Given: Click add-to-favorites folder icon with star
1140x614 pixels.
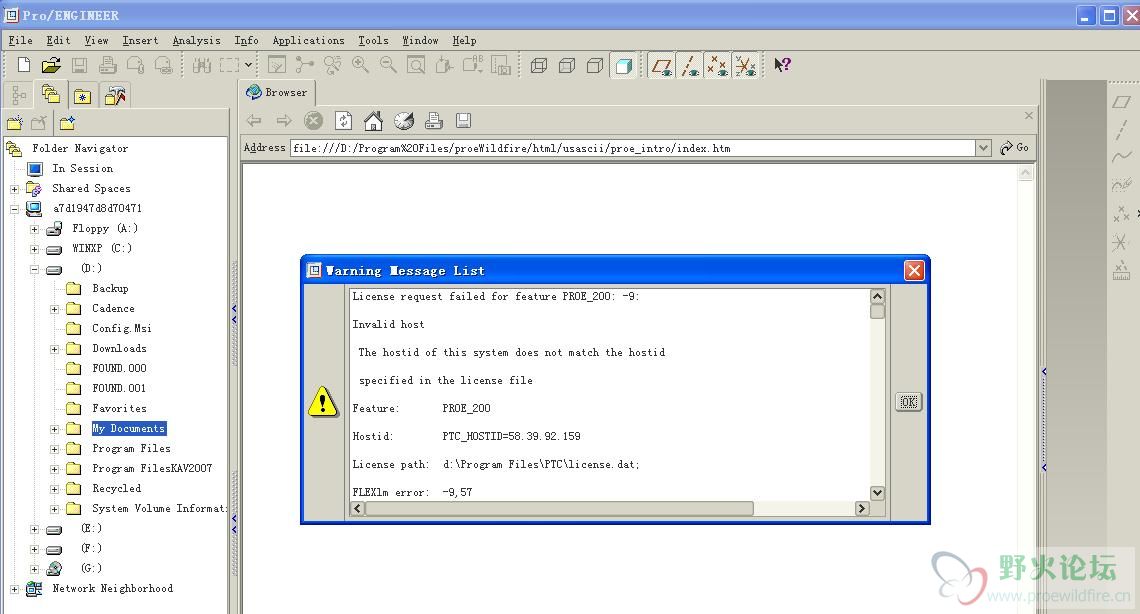Looking at the screenshot, I should pyautogui.click(x=68, y=124).
